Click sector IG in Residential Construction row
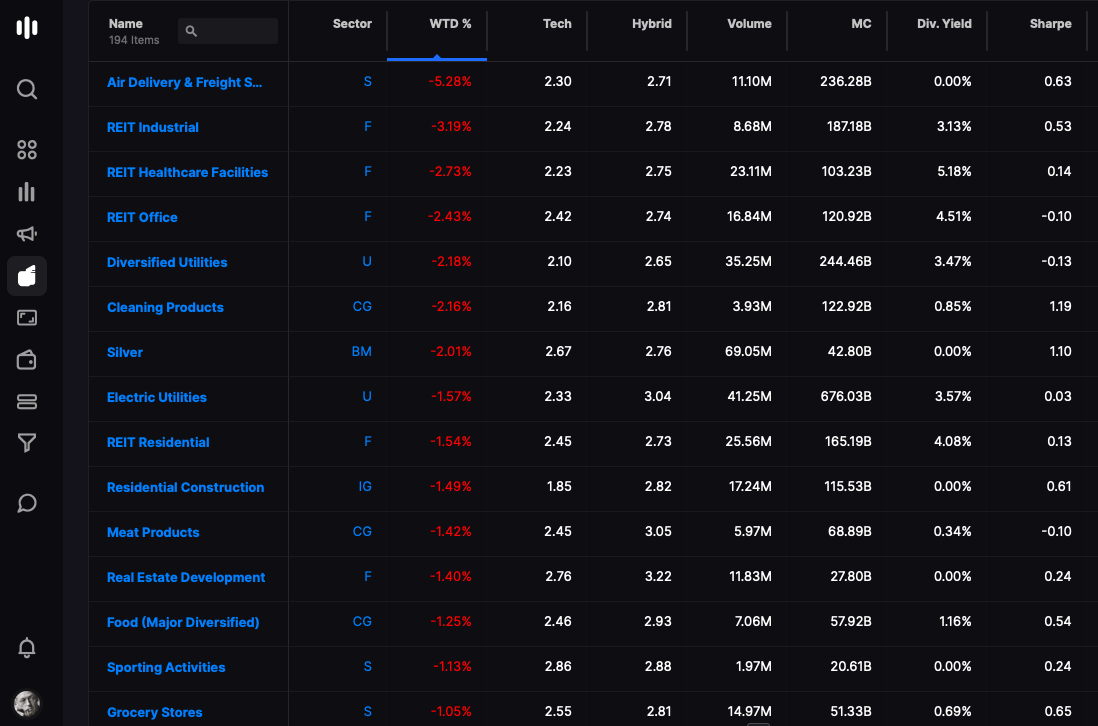The image size is (1098, 726). click(x=365, y=487)
